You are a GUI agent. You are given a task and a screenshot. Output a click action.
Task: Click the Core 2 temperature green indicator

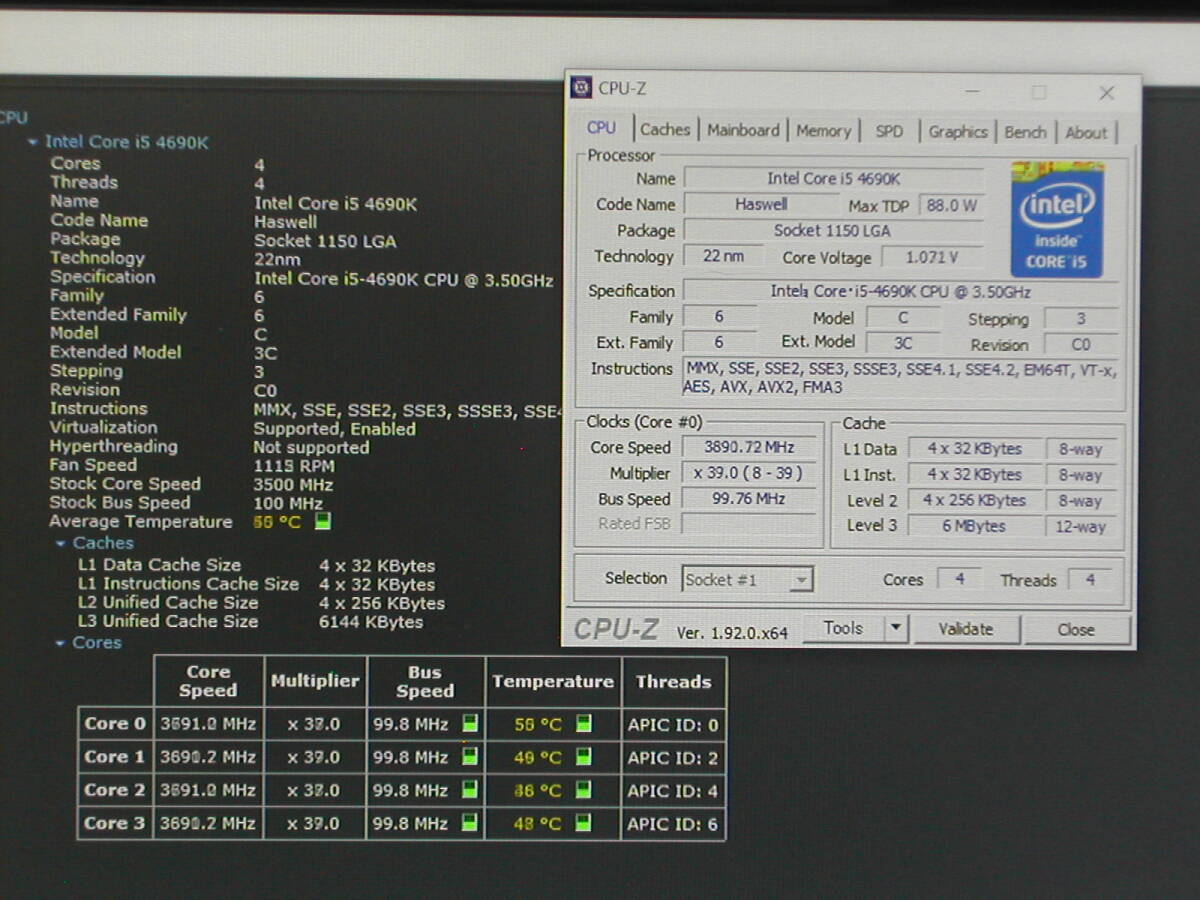pos(583,790)
